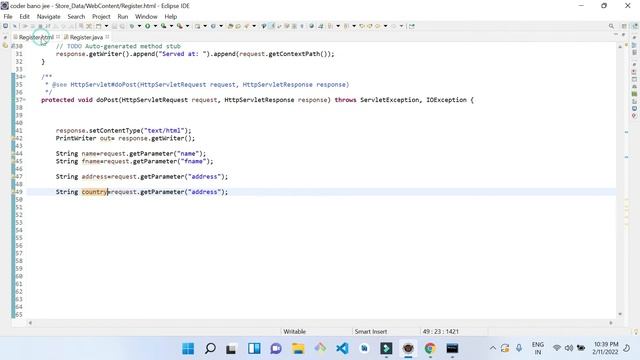Click the Debug bug icon in toolbar

[x=131, y=26]
